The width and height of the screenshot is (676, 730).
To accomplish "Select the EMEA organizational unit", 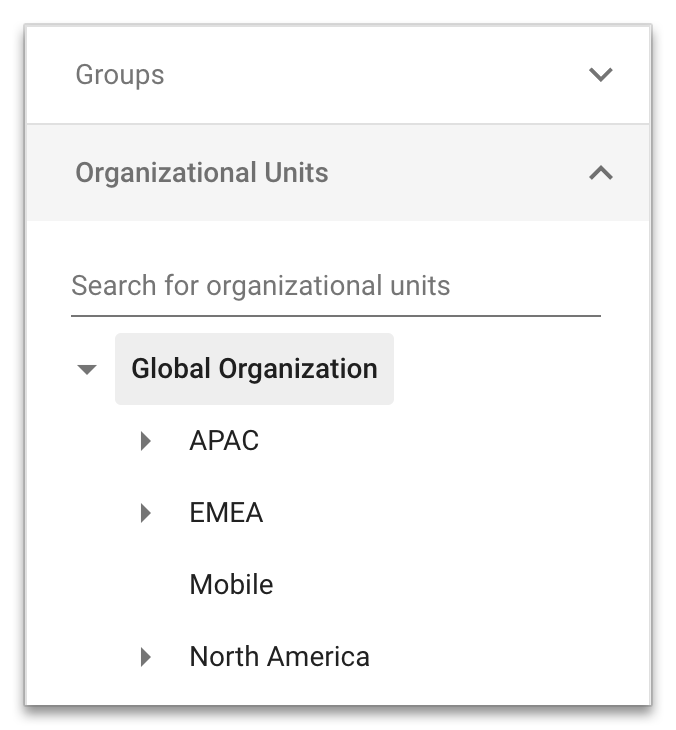I will tap(226, 513).
